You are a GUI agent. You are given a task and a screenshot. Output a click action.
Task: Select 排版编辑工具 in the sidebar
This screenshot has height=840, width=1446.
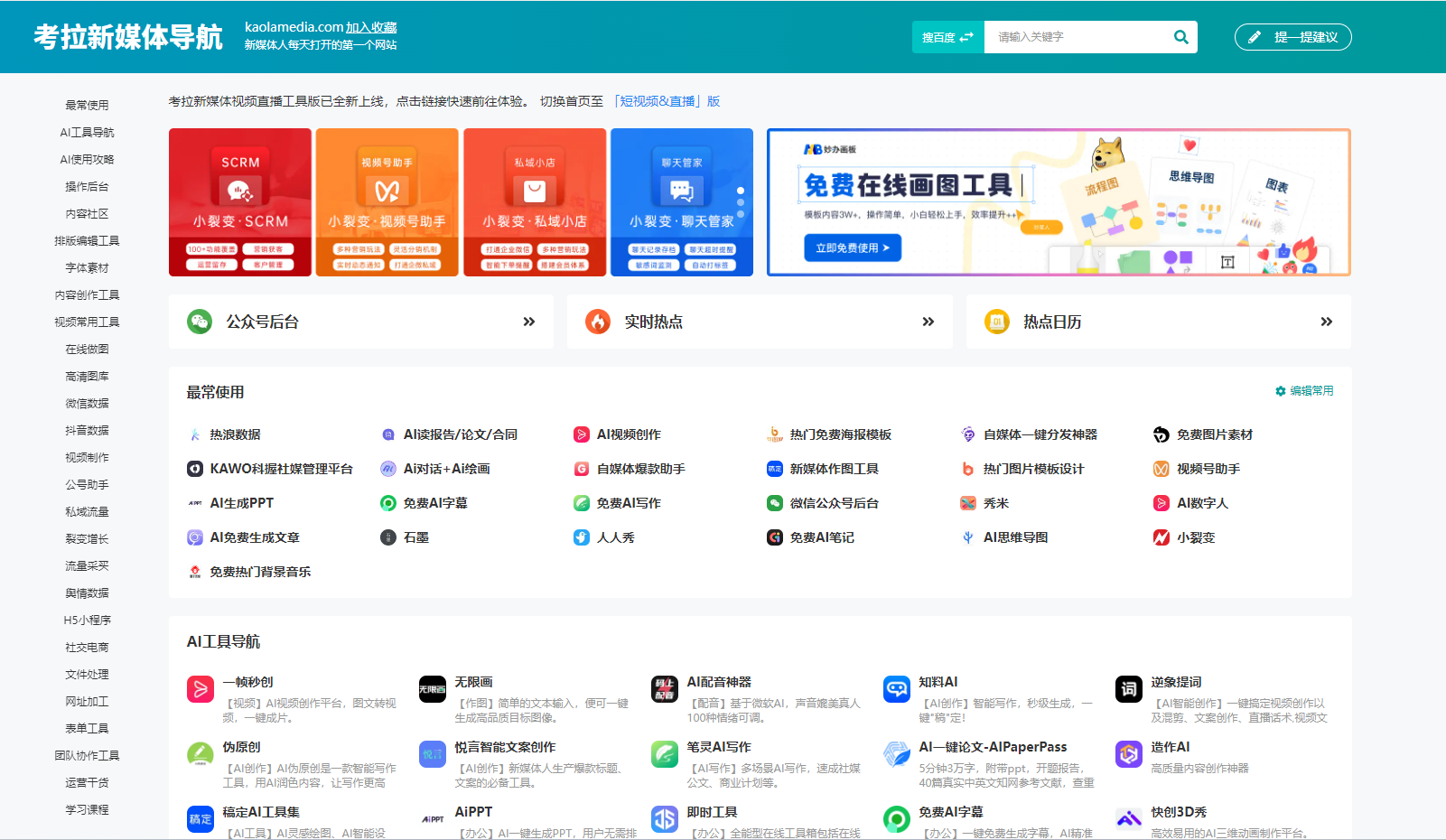(87, 240)
